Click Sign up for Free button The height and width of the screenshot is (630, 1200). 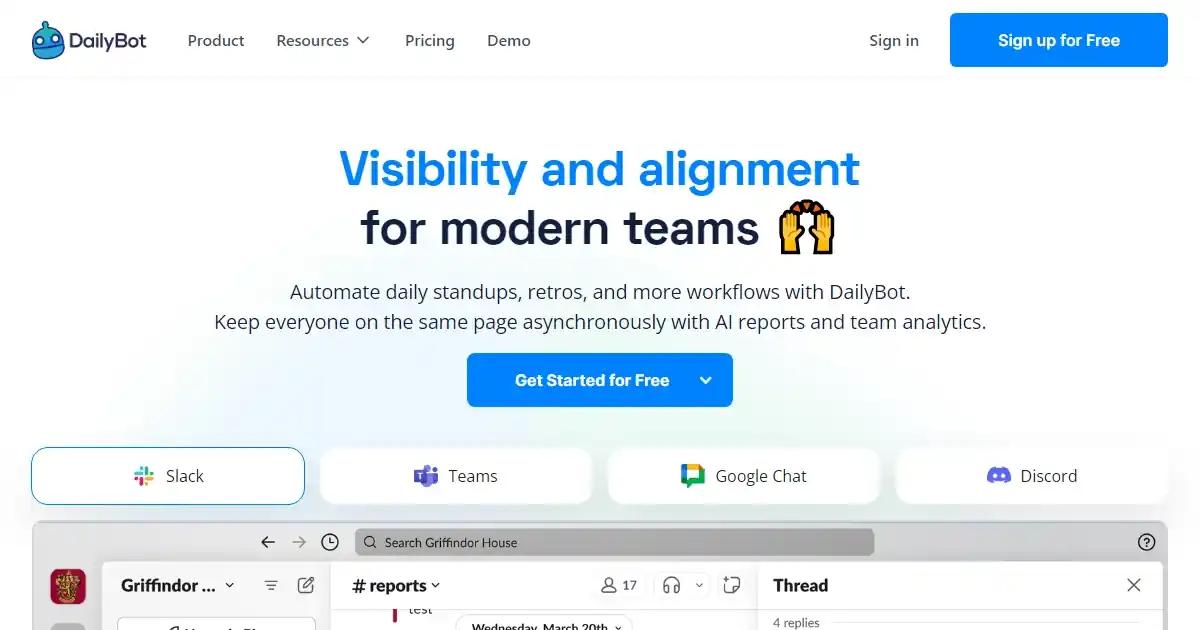[1059, 40]
